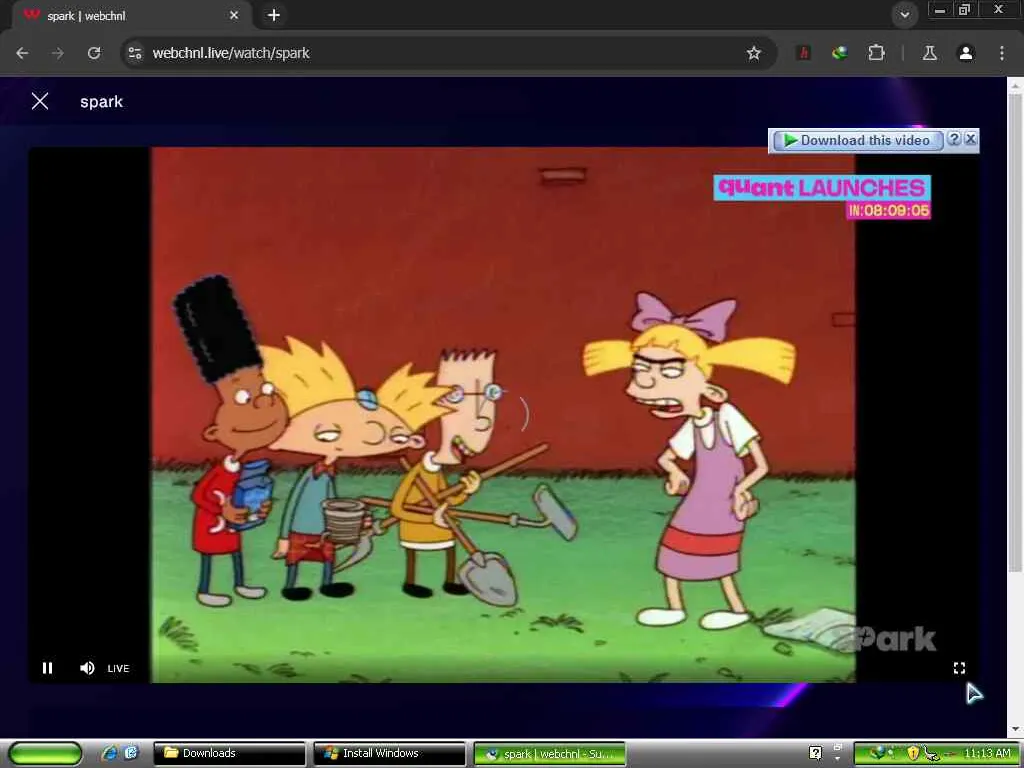This screenshot has width=1024, height=768.
Task: Open the Chrome Labs flask icon
Action: coord(929,53)
